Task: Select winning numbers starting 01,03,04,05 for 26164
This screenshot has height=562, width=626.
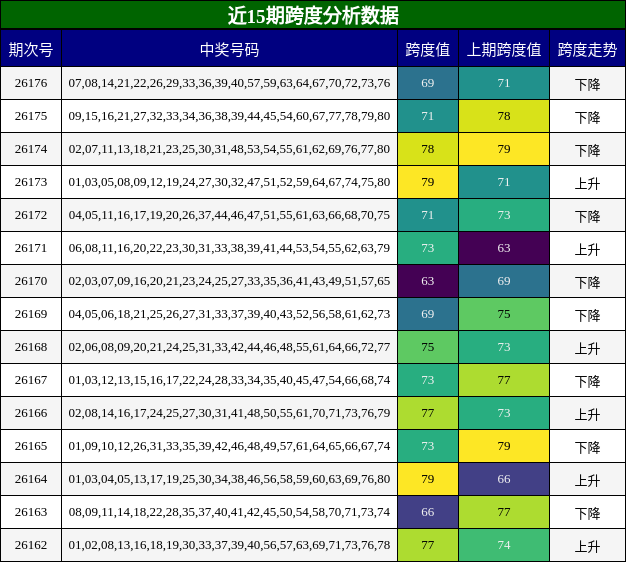Action: [229, 479]
